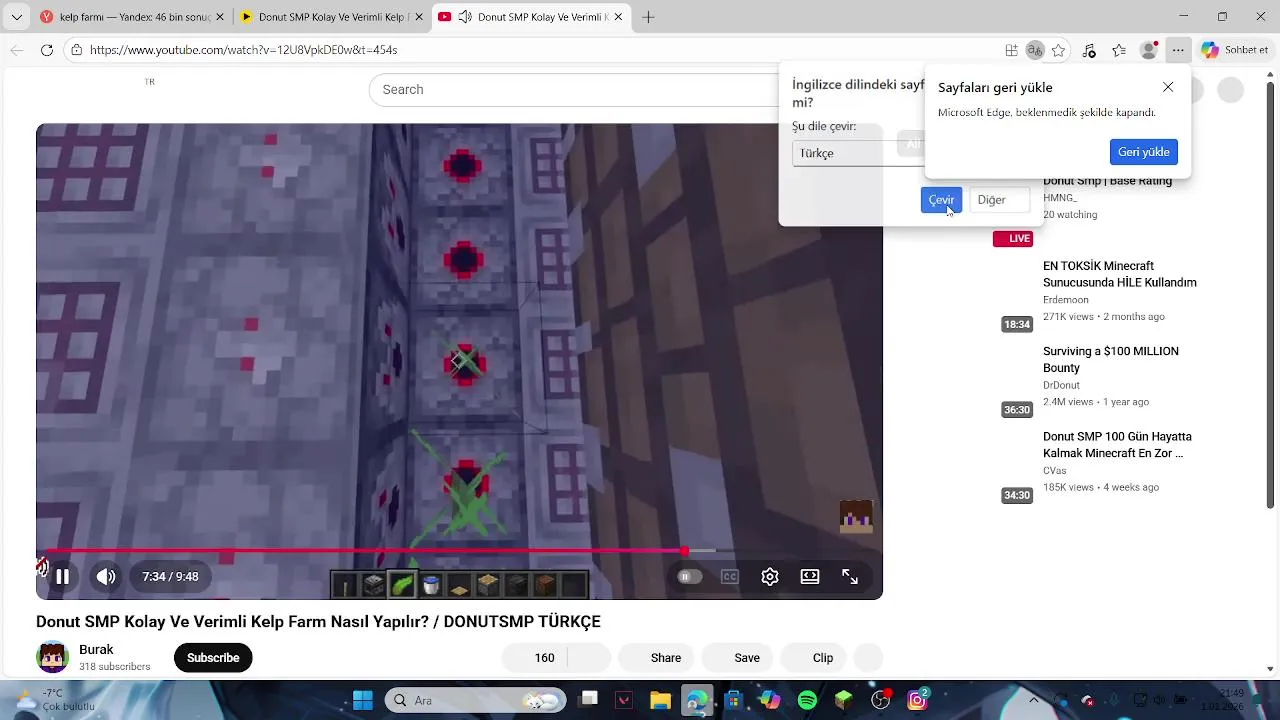The width and height of the screenshot is (1280, 720).
Task: Open the Edge Settings and more menu
Action: tap(1179, 50)
